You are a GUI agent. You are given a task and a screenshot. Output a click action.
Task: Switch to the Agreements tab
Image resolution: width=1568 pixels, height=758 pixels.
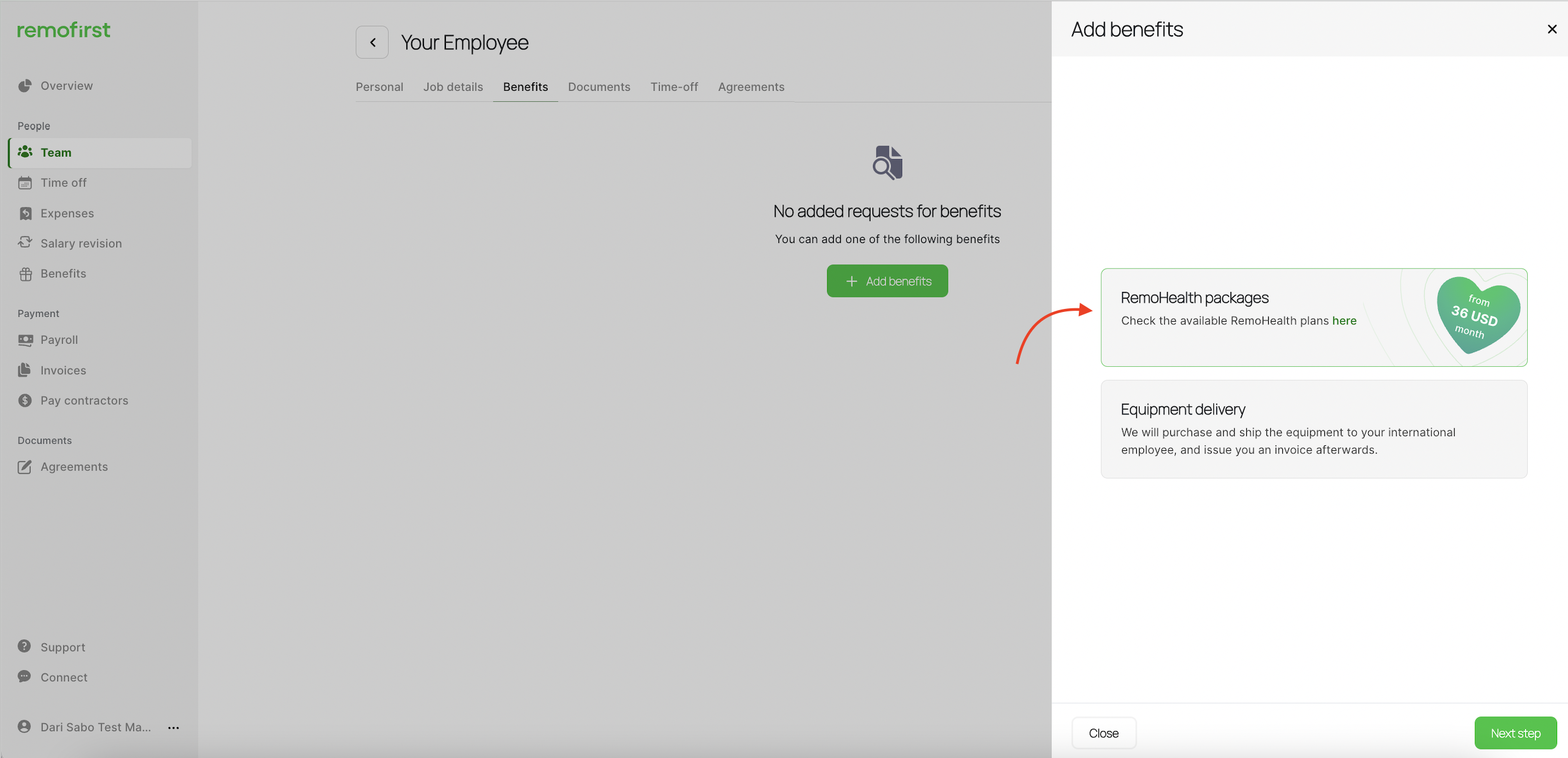[751, 87]
